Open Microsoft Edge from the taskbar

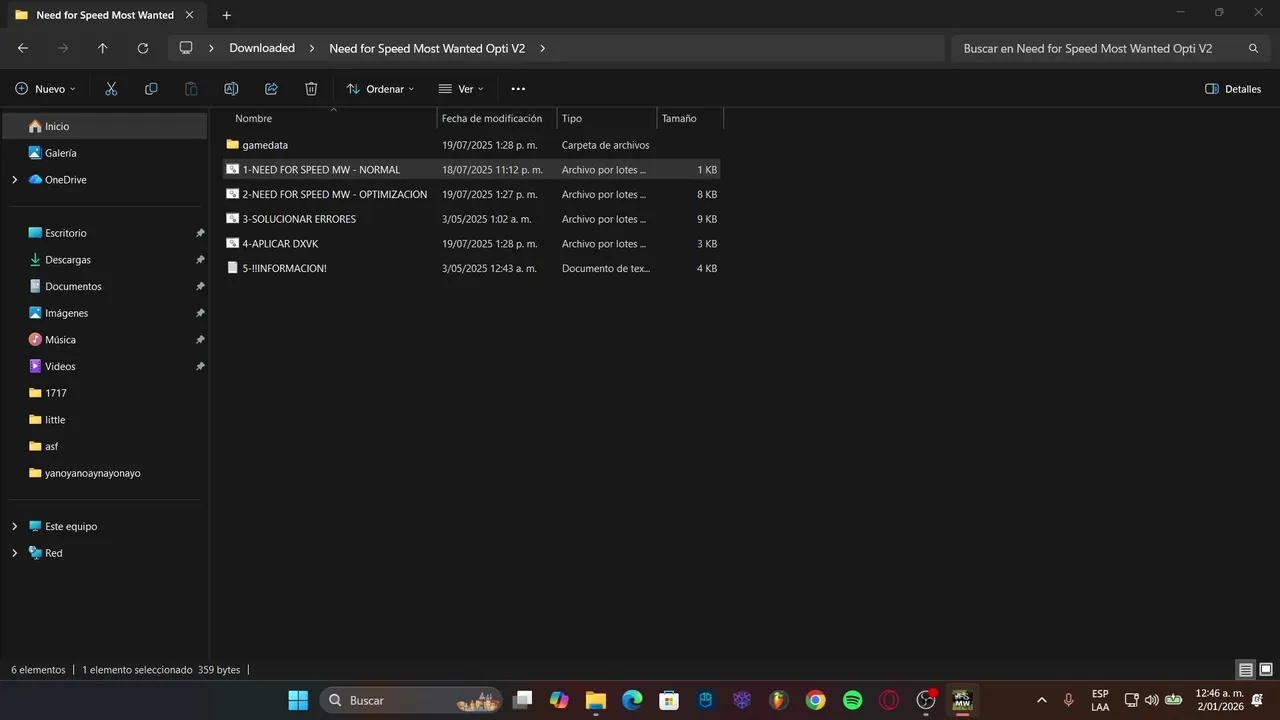(632, 700)
